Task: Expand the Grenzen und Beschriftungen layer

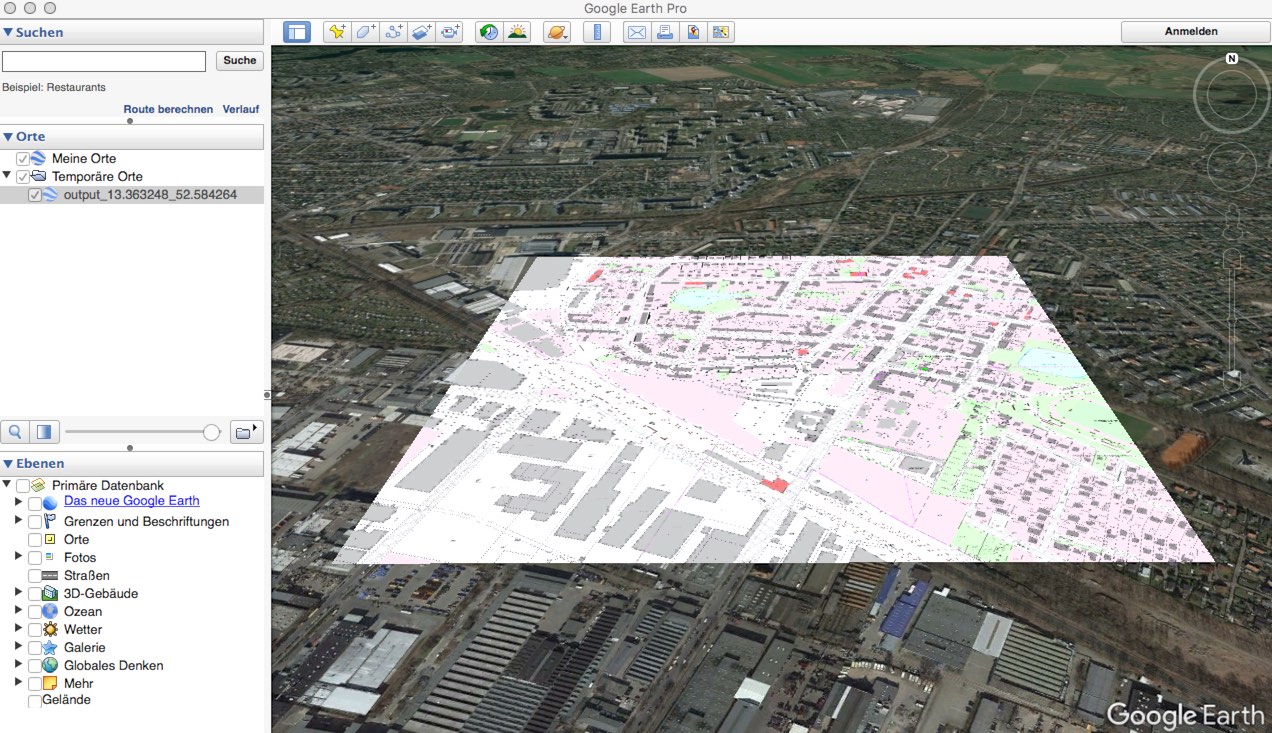Action: click(x=18, y=520)
